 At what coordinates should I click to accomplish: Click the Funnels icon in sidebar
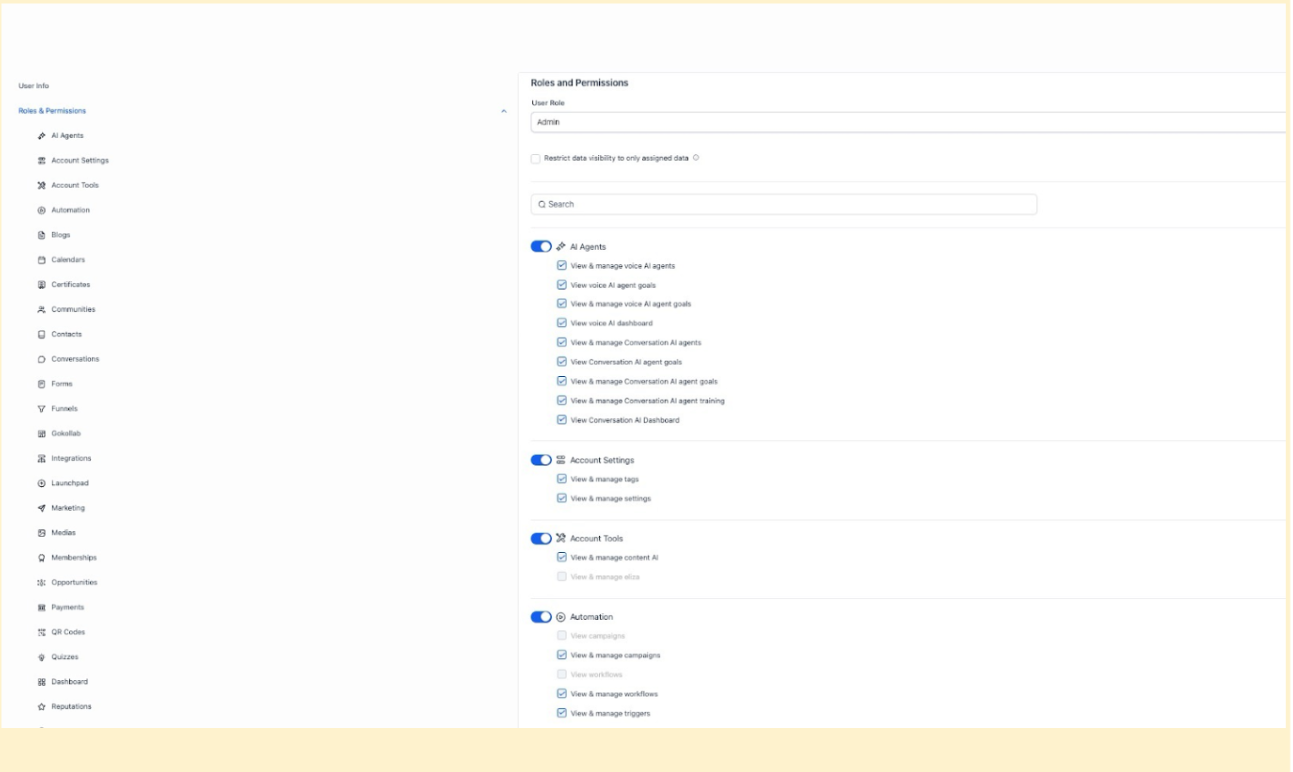42,409
